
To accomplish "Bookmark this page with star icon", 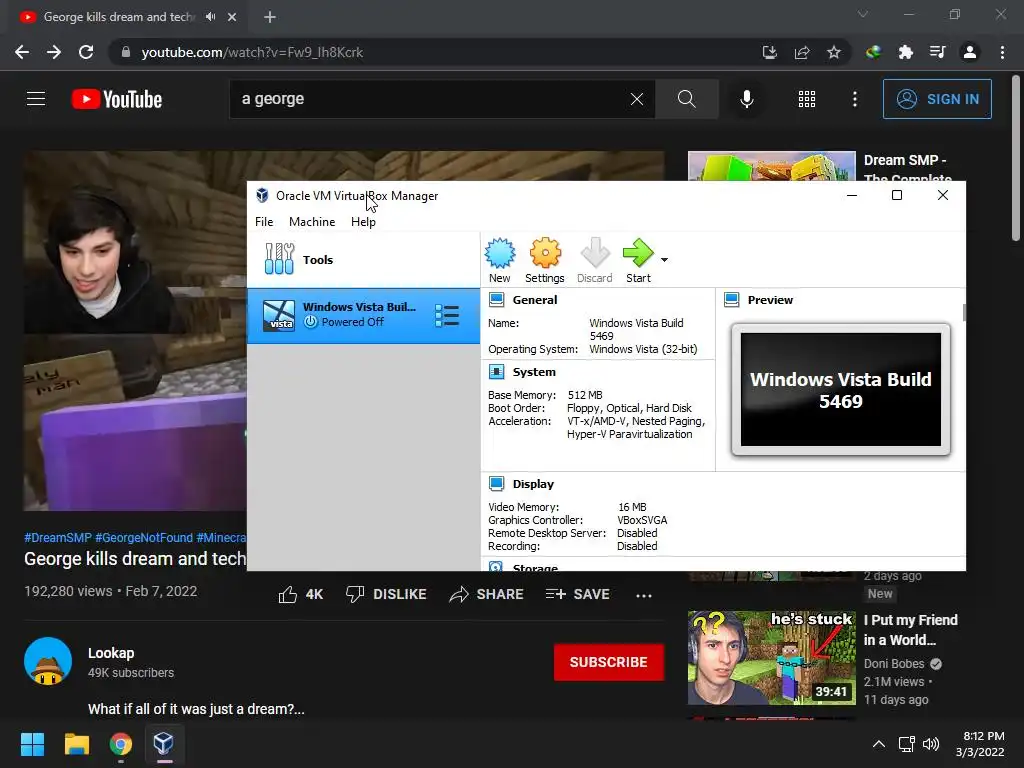I will [834, 52].
